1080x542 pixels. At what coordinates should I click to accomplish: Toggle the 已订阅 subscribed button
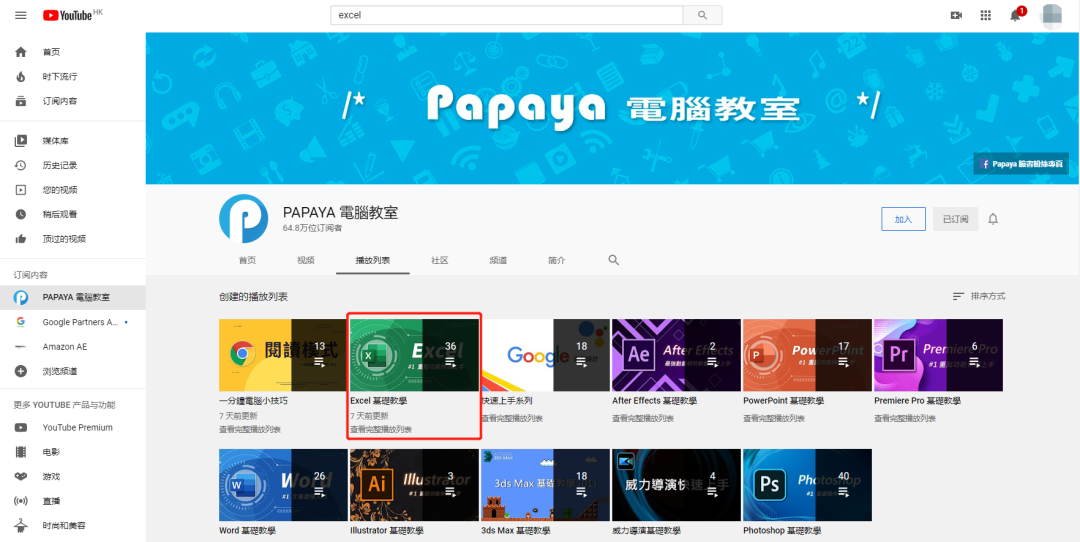tap(955, 219)
